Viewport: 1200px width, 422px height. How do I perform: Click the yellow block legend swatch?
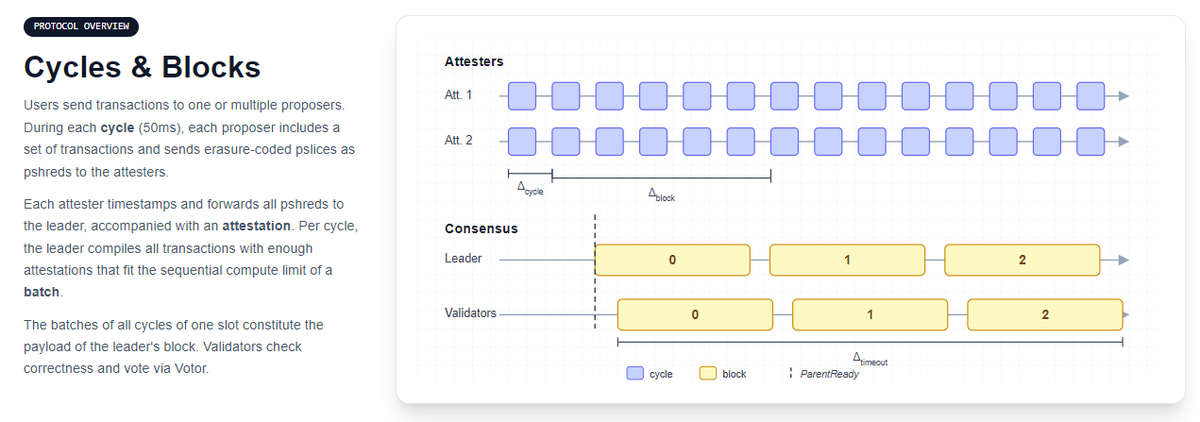coord(707,373)
